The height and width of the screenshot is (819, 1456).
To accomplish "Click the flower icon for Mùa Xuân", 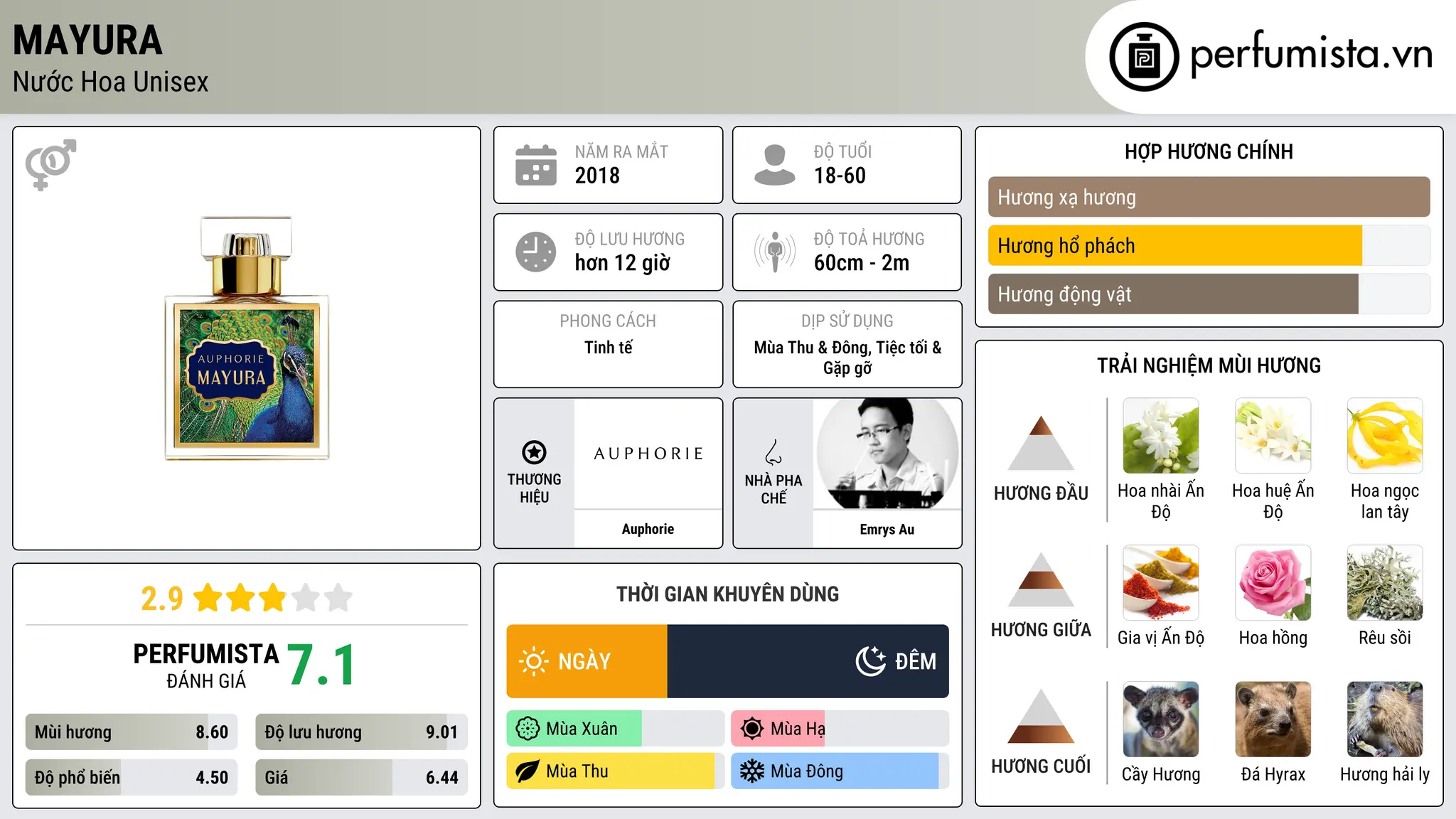I will point(528,729).
